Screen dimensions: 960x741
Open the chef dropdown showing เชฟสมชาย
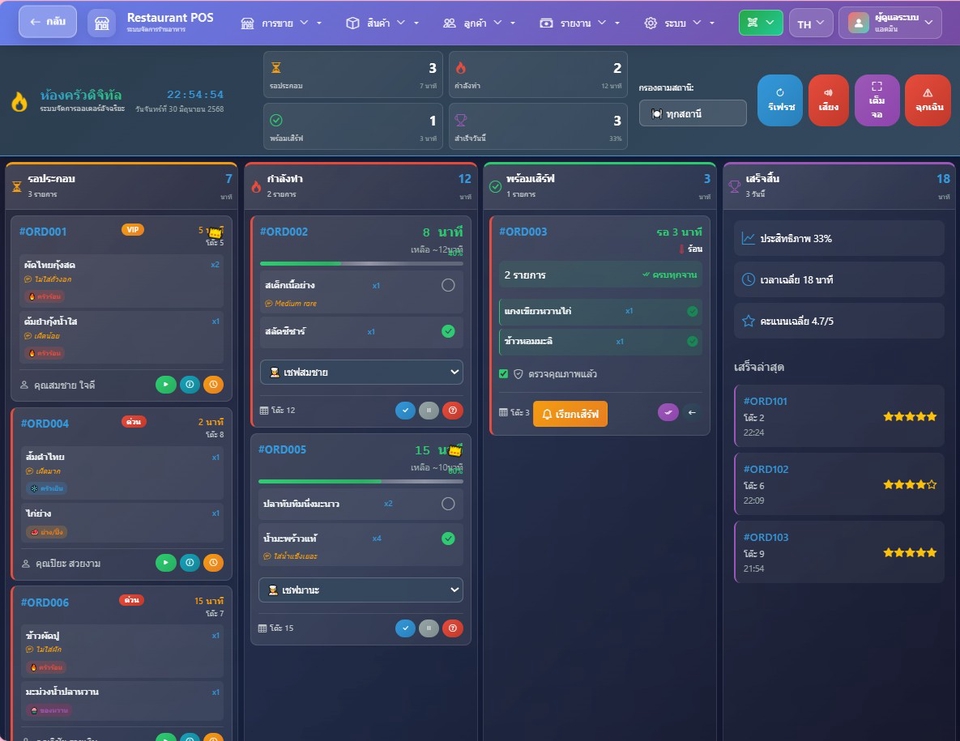pos(361,372)
